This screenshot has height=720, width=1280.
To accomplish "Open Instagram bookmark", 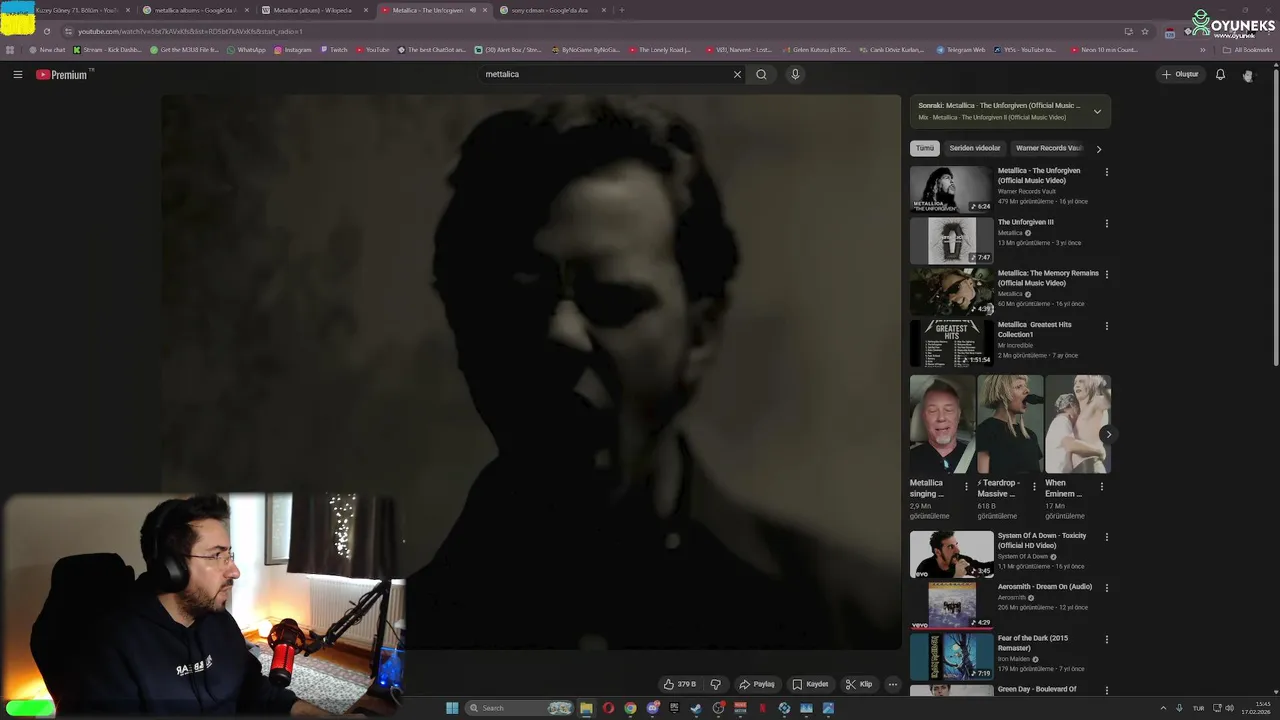I will click(292, 49).
